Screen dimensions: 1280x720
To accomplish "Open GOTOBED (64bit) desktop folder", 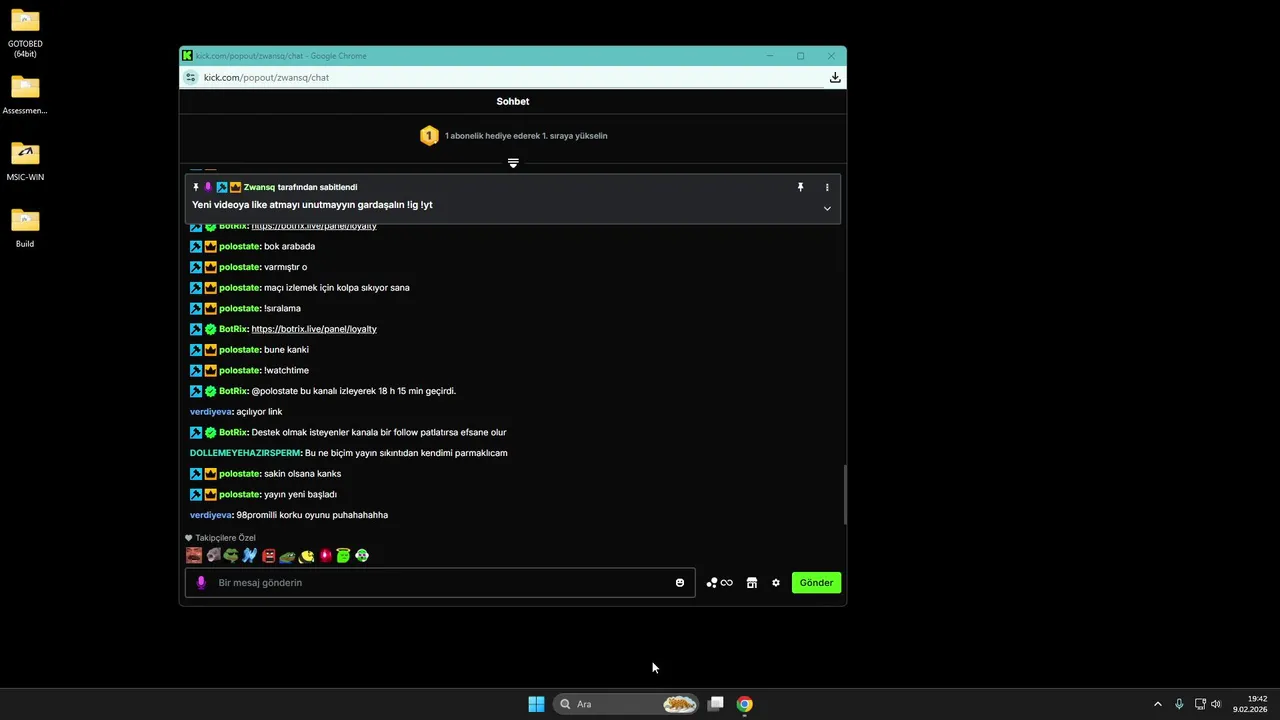I will (25, 34).
